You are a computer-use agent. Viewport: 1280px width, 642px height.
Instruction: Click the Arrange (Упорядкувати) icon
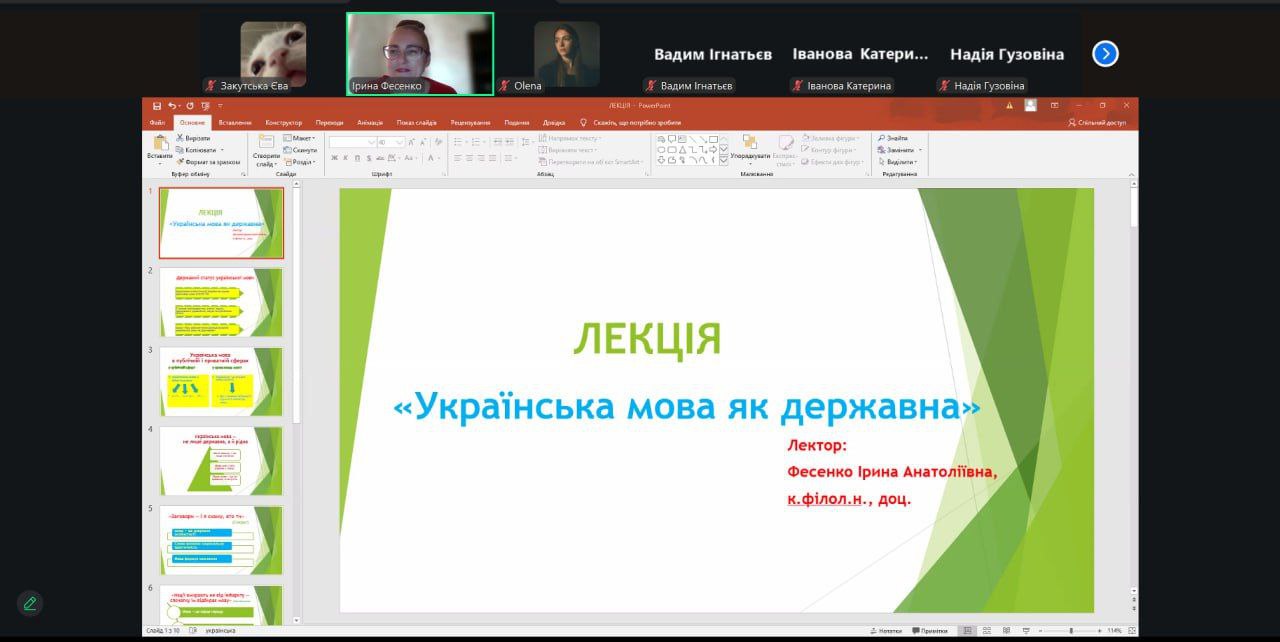pyautogui.click(x=750, y=144)
